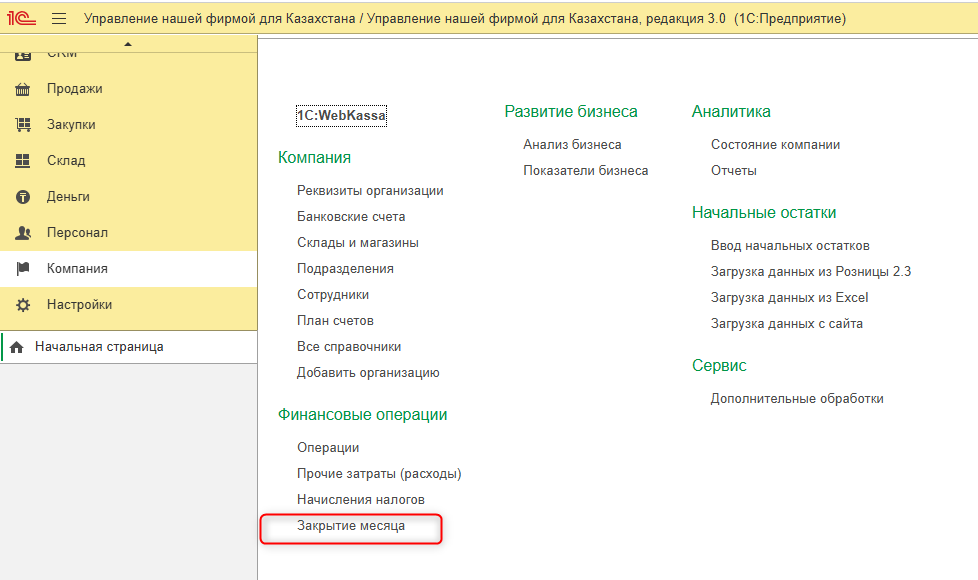Image resolution: width=978 pixels, height=580 pixels.
Task: Click the Склад grid icon
Action: pyautogui.click(x=24, y=161)
